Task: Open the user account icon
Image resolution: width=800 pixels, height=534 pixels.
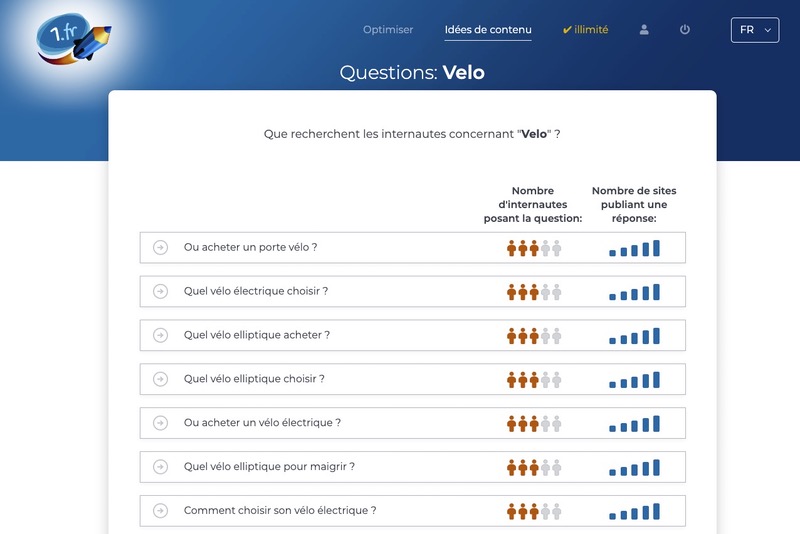Action: [644, 30]
